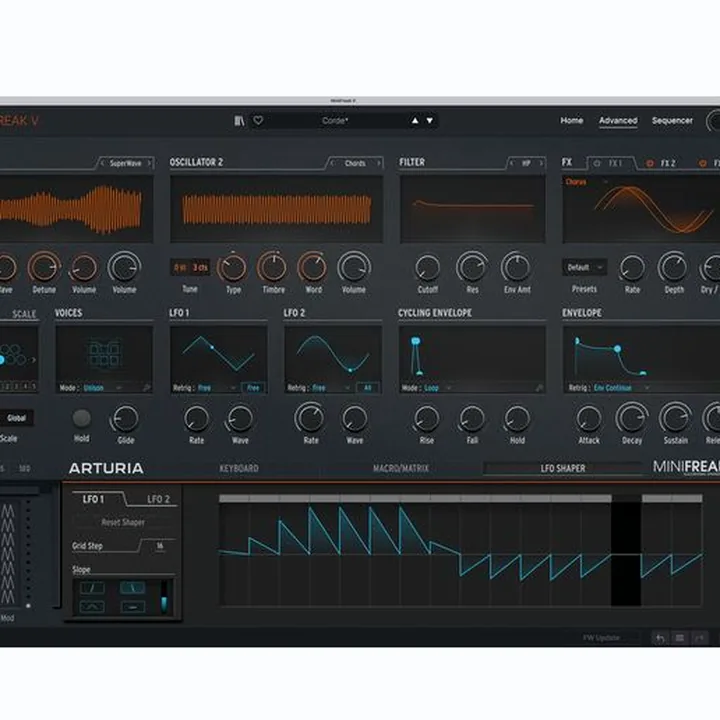Open LFO 1 Retrig dropdown
The image size is (720, 720).
point(217,388)
